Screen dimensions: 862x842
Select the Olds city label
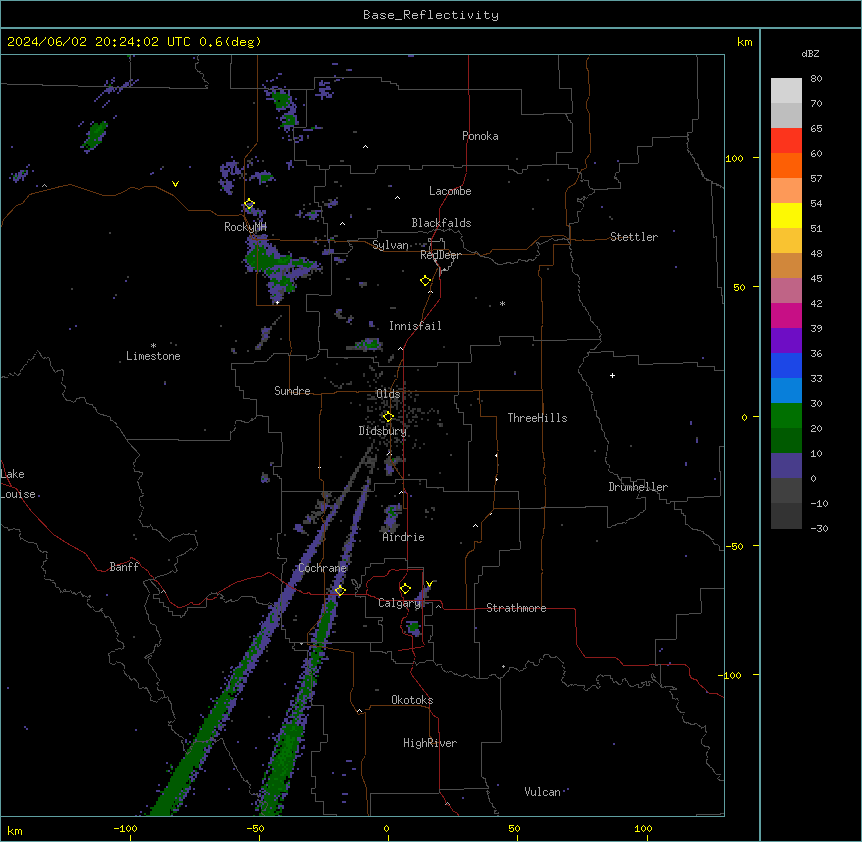pyautogui.click(x=388, y=394)
